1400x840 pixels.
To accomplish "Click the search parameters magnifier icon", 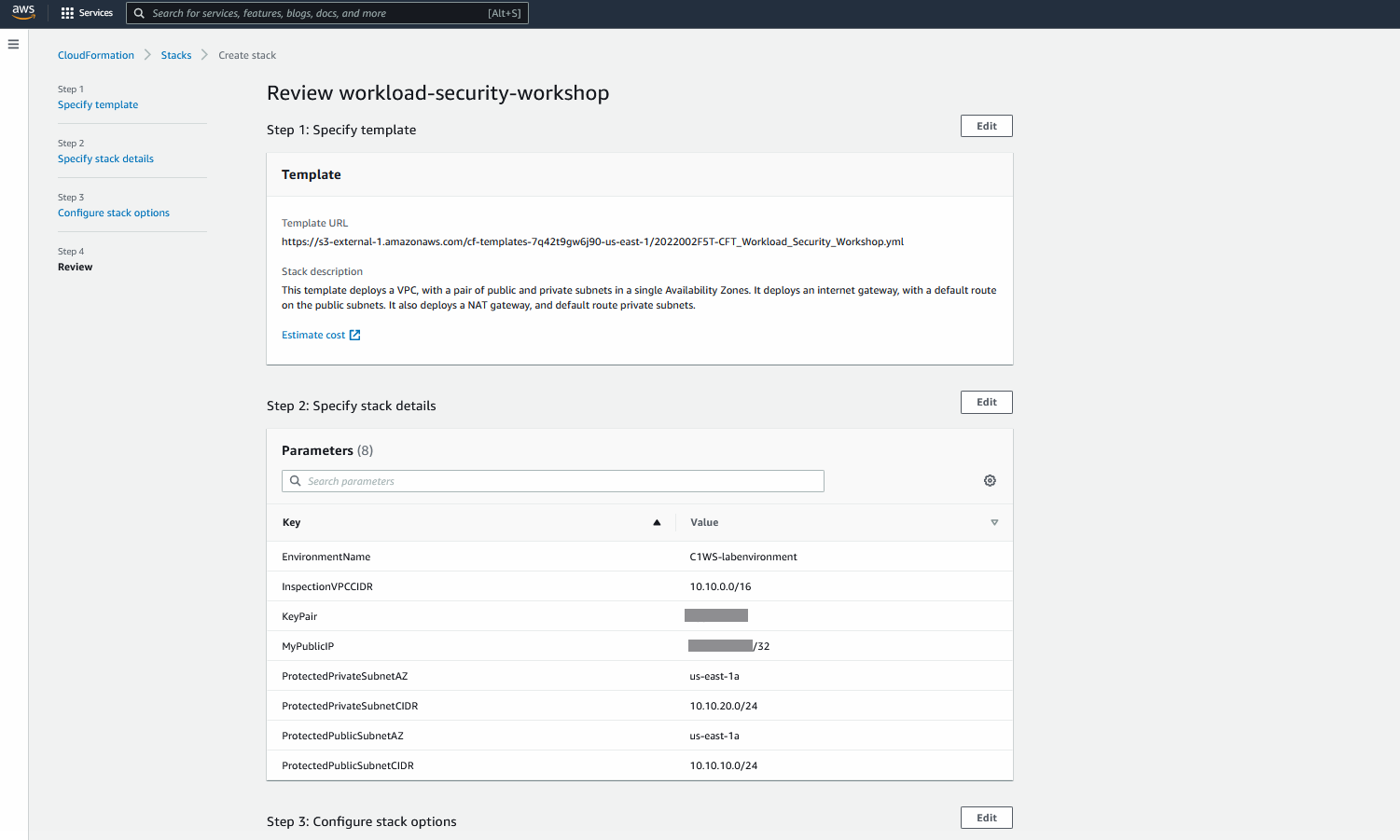I will pos(296,481).
